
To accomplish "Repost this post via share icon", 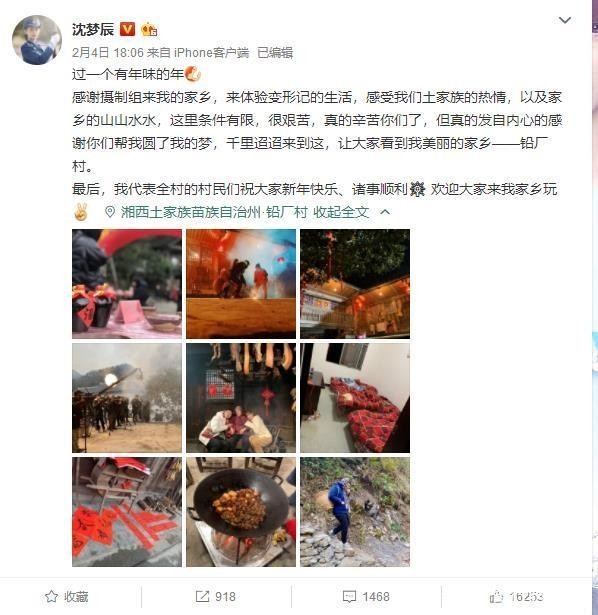I will [202, 597].
